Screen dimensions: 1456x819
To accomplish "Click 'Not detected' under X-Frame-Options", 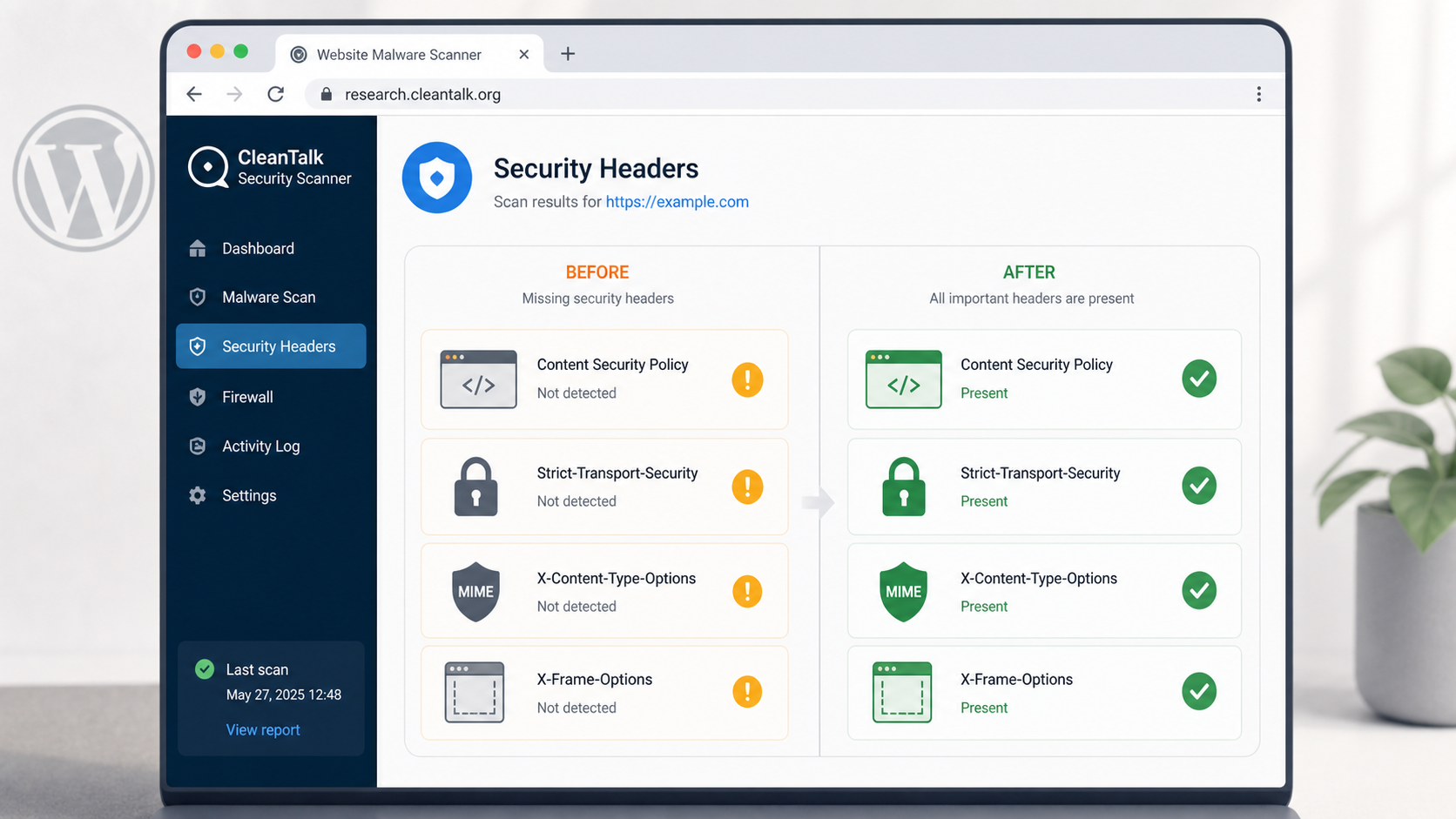I will [576, 708].
